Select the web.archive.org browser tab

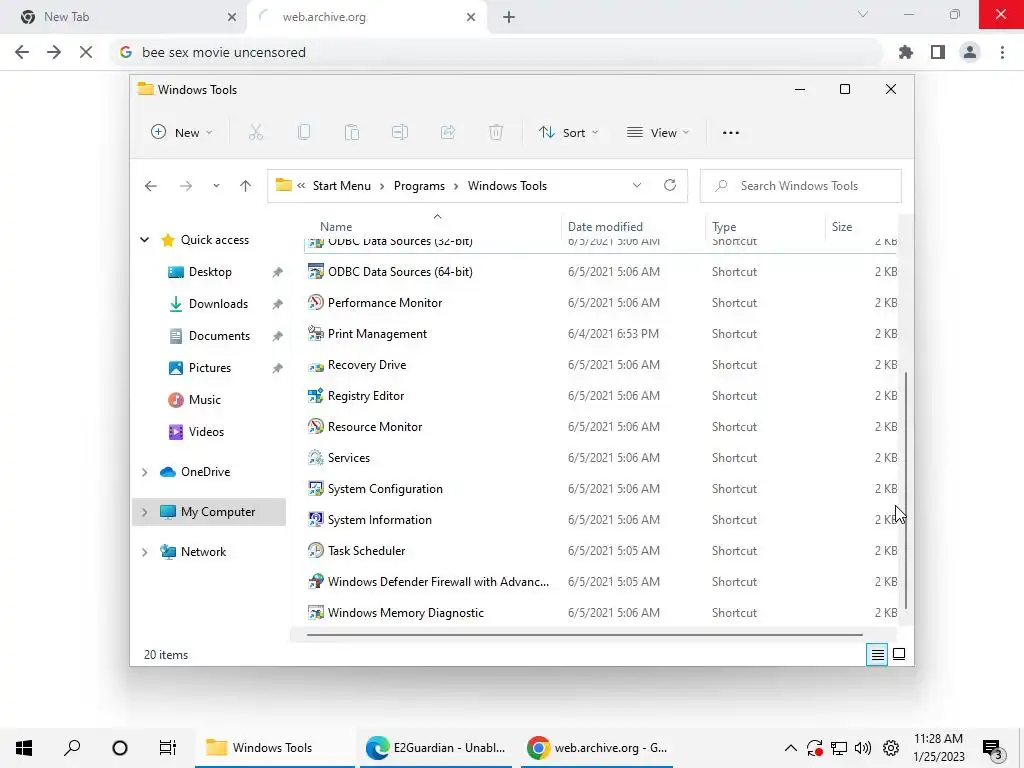click(x=366, y=17)
